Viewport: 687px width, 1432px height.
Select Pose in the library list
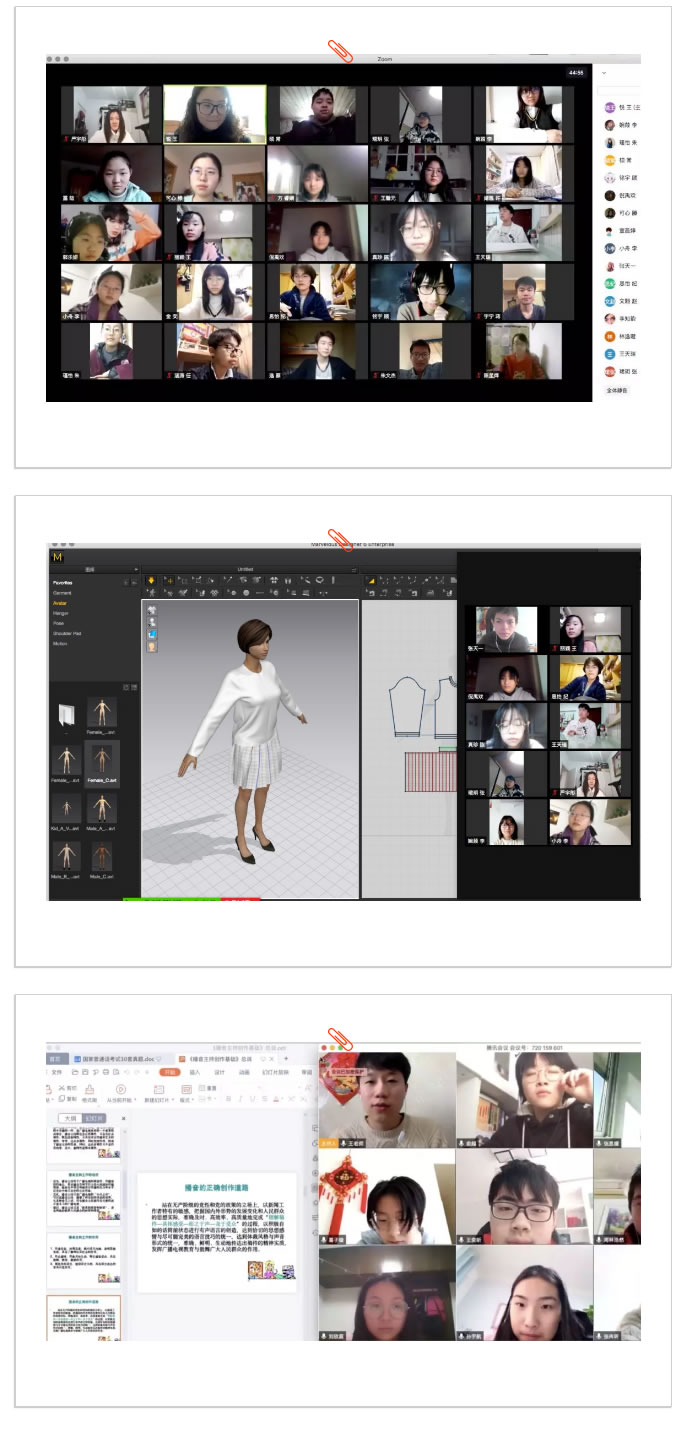(x=58, y=623)
